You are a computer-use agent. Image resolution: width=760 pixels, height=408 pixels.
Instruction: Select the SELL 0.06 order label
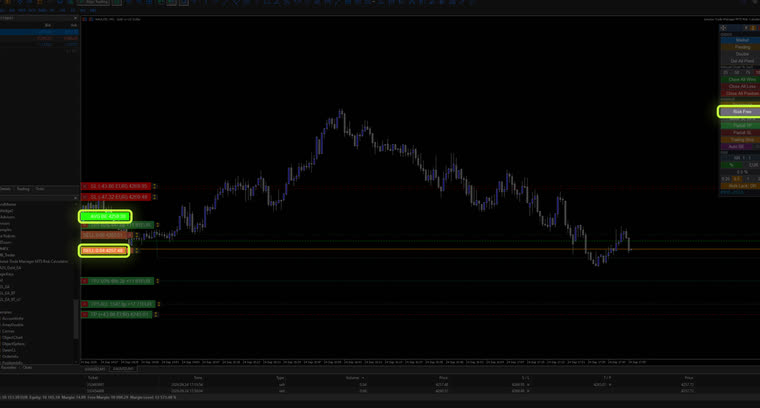(x=105, y=235)
